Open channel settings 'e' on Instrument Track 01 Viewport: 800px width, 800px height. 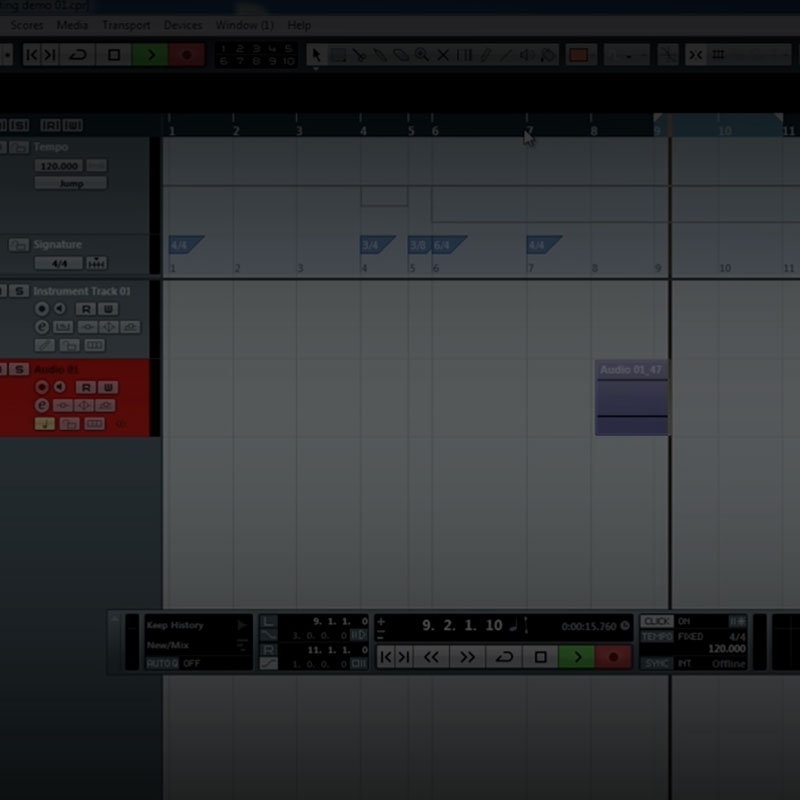pyautogui.click(x=42, y=327)
